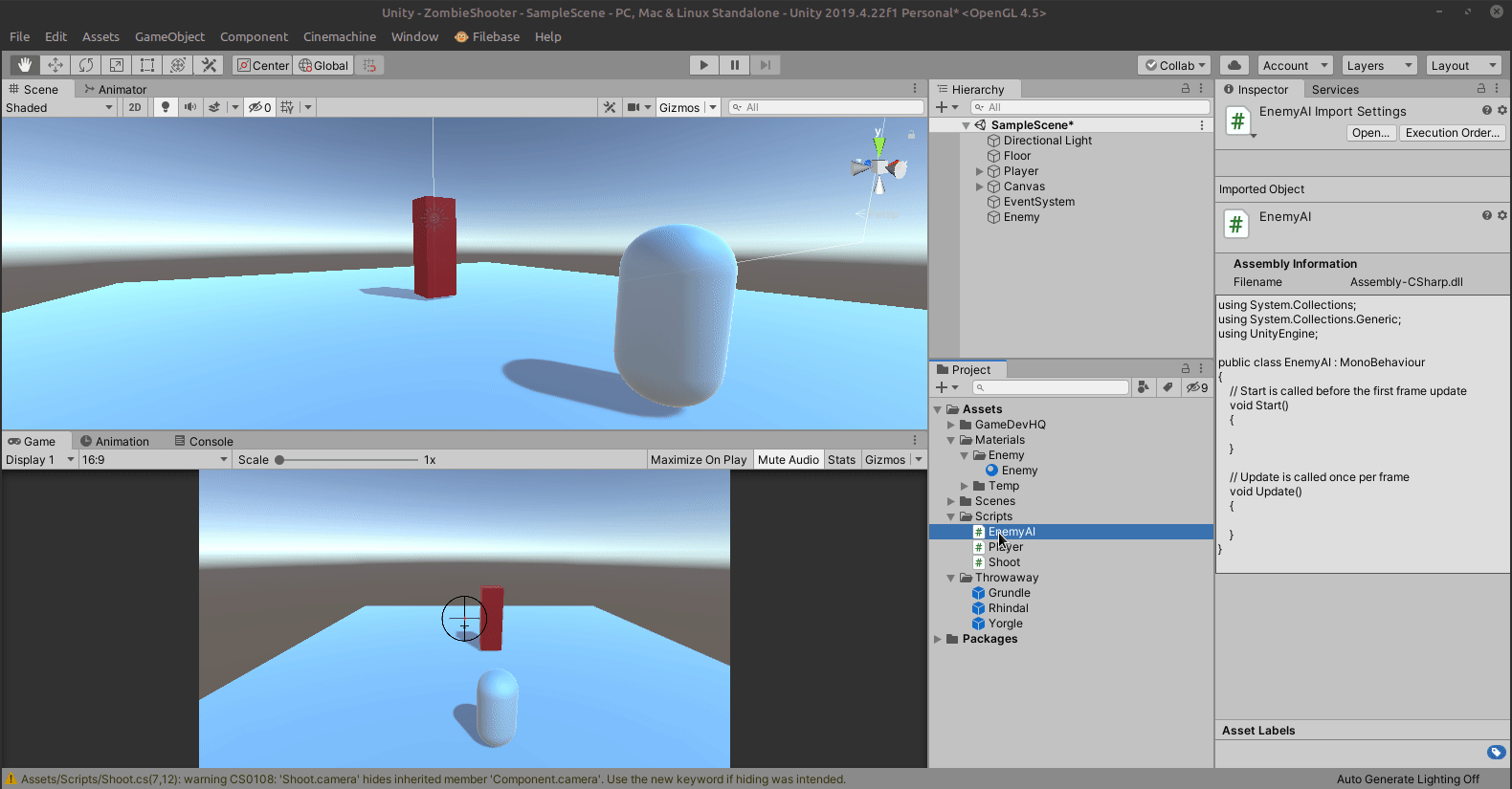Image resolution: width=1512 pixels, height=789 pixels.
Task: Switch to the Console tab
Action: (205, 442)
